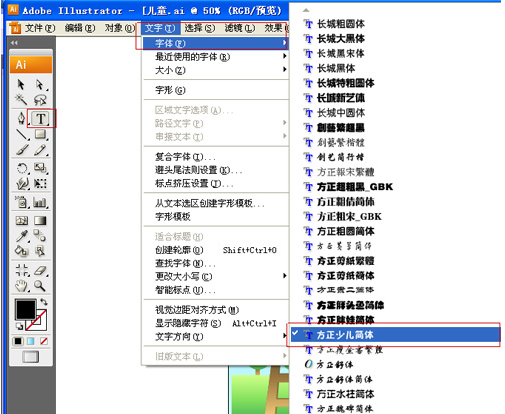Select the Pen tool

coord(22,118)
